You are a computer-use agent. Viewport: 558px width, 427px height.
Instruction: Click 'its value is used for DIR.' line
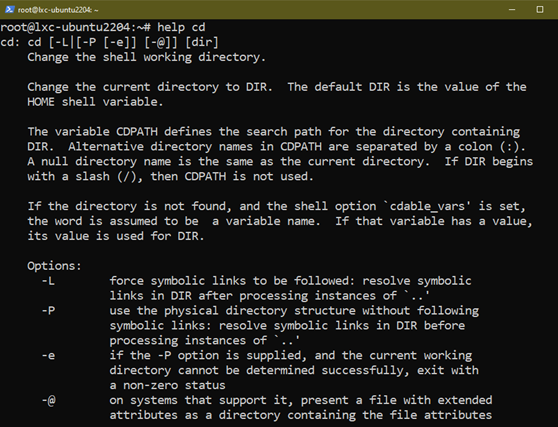(x=116, y=236)
